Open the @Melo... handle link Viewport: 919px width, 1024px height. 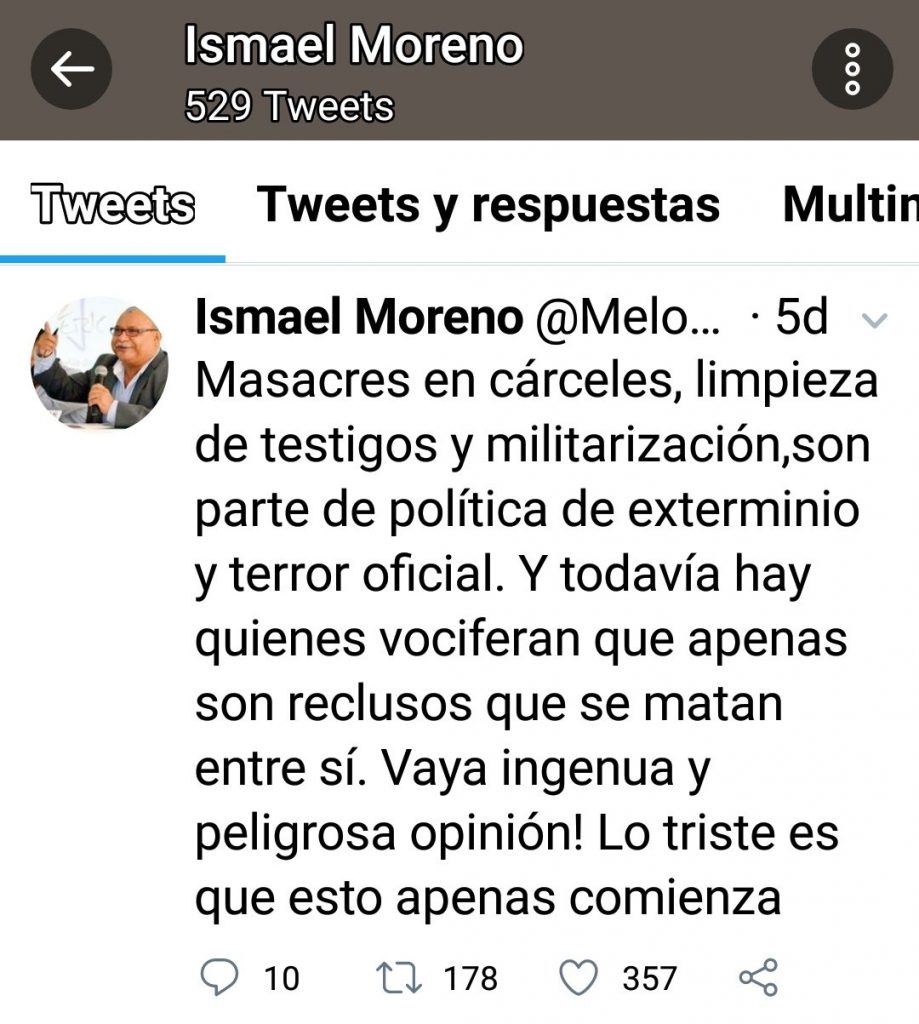[x=628, y=317]
